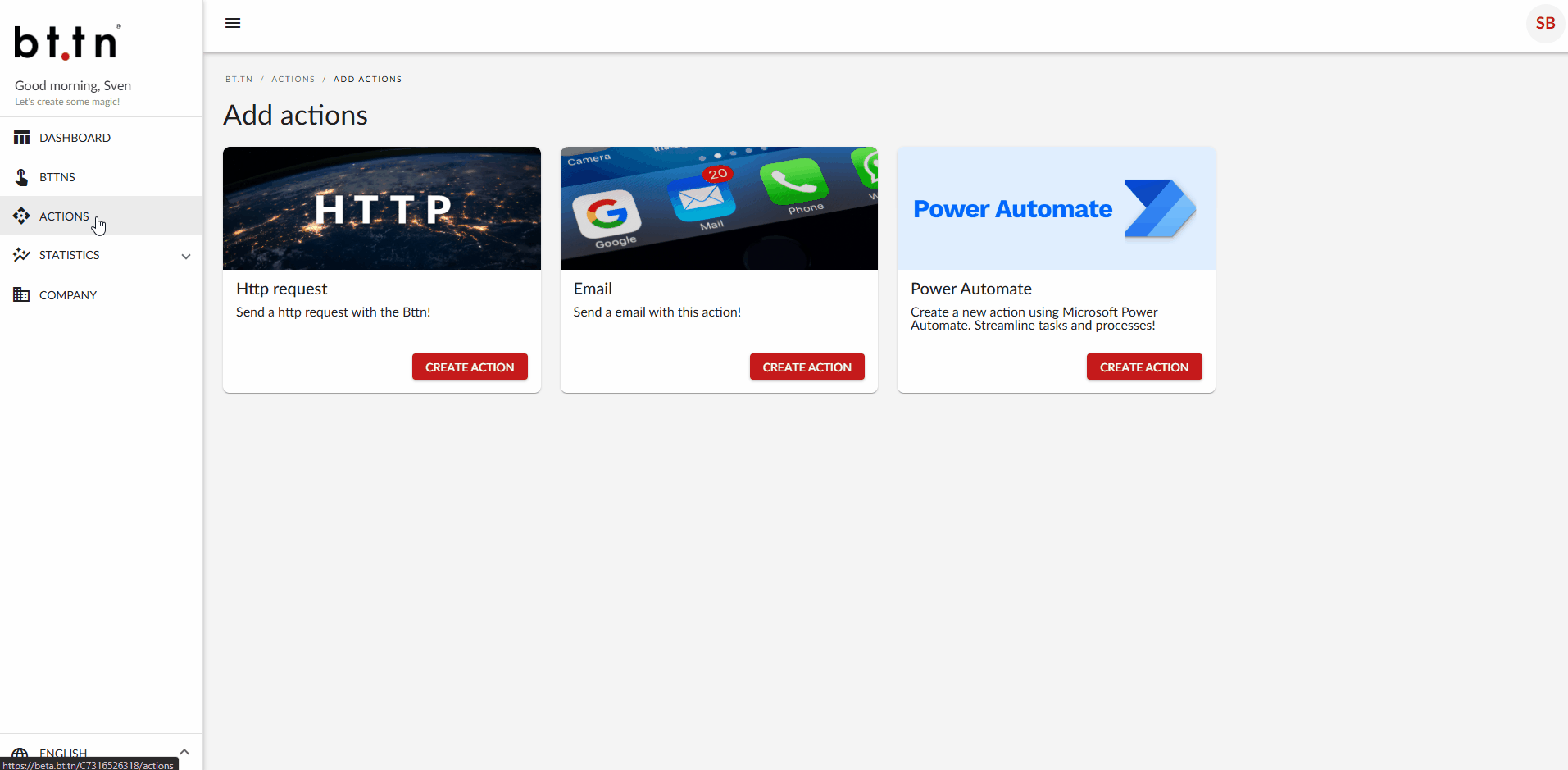Click the Statistics graph icon
Viewport: 1568px width, 770px height.
pyautogui.click(x=21, y=255)
